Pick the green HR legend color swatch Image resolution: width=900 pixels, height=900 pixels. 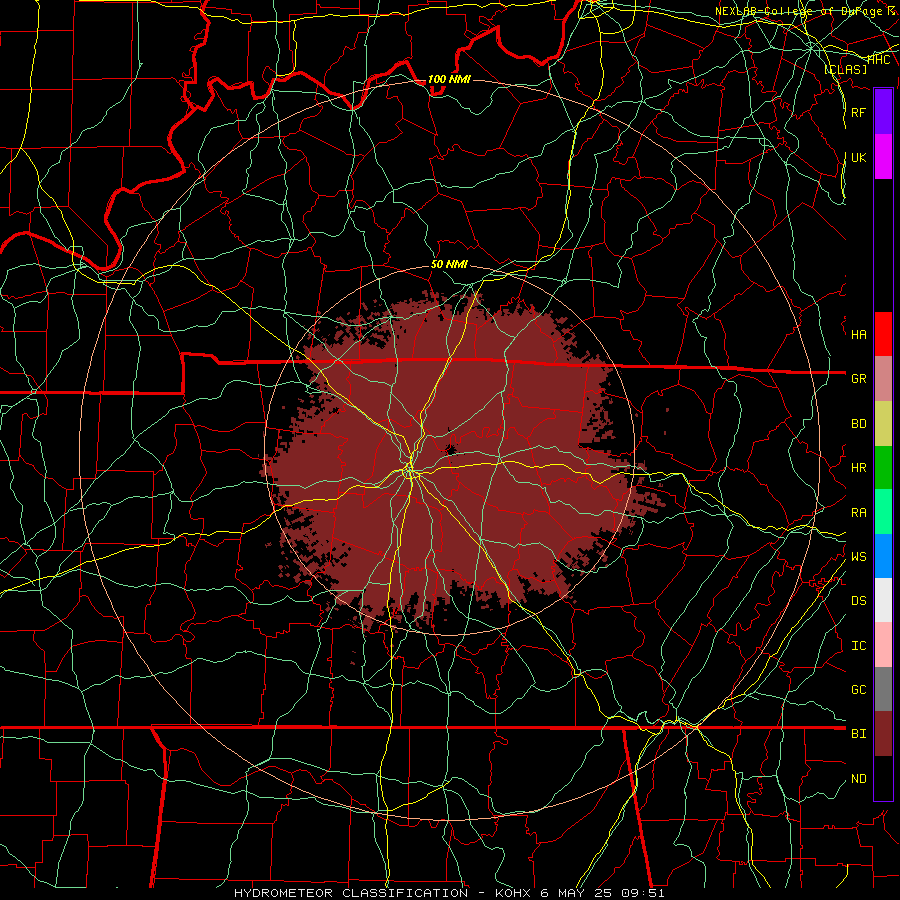coord(883,467)
